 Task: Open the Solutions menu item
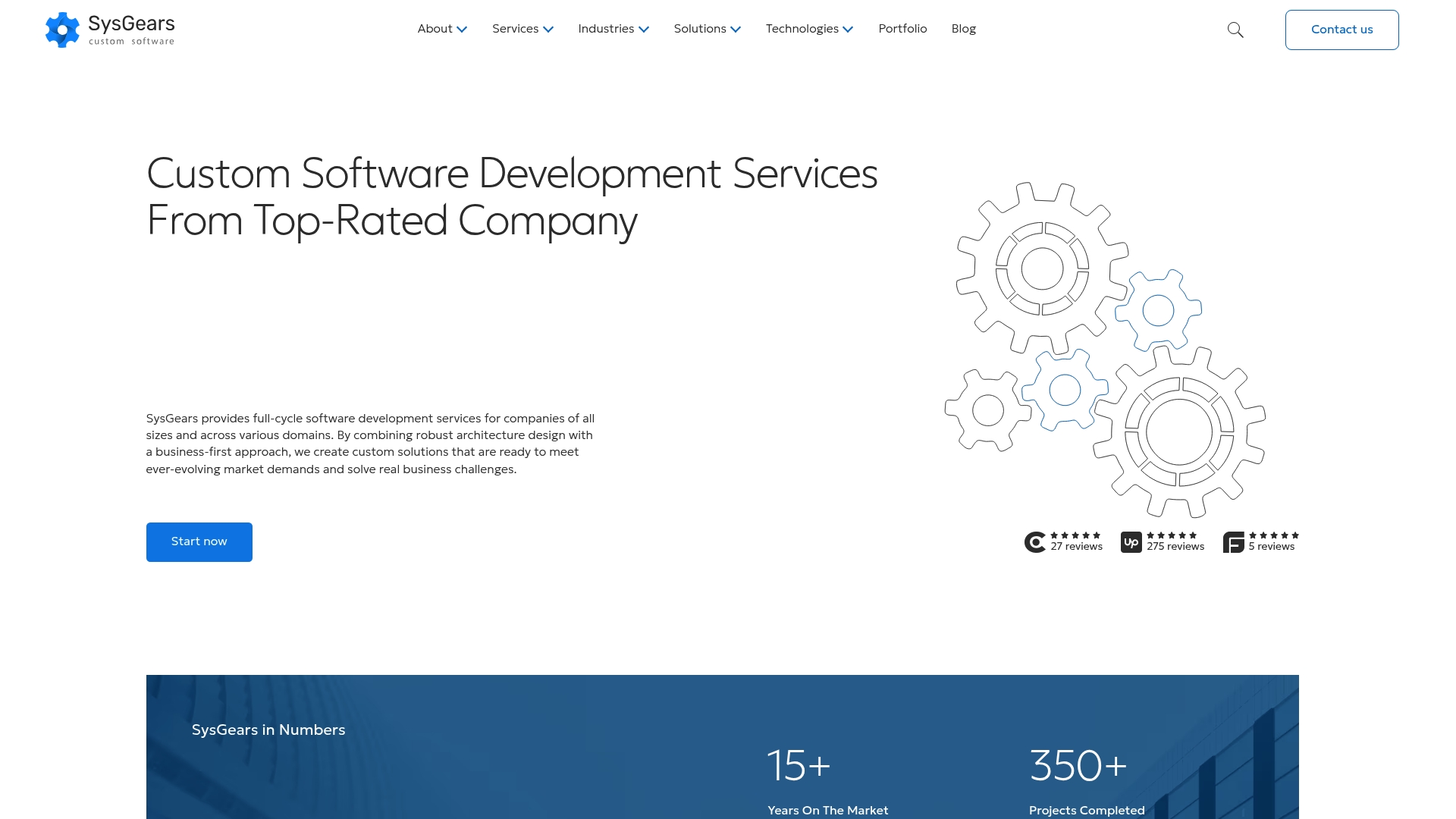(700, 29)
